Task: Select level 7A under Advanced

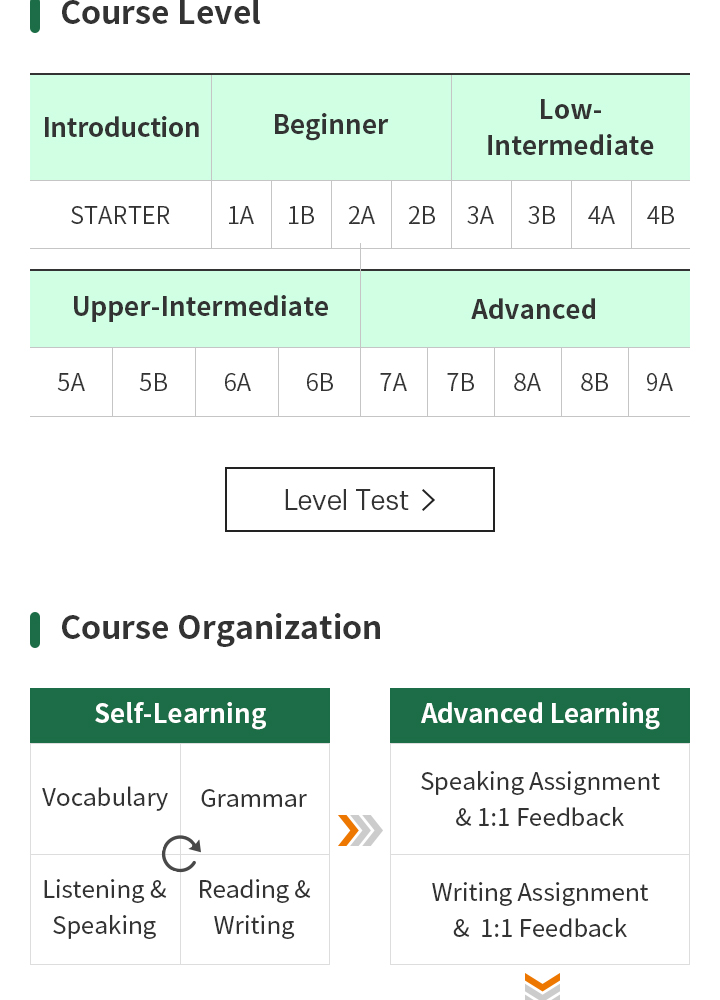Action: [x=393, y=382]
